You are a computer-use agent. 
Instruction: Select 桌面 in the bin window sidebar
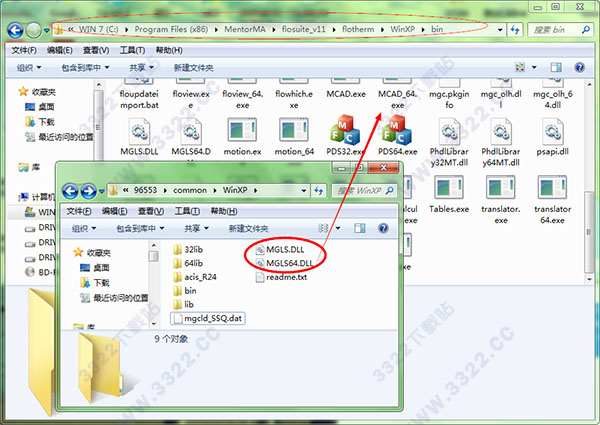40,107
